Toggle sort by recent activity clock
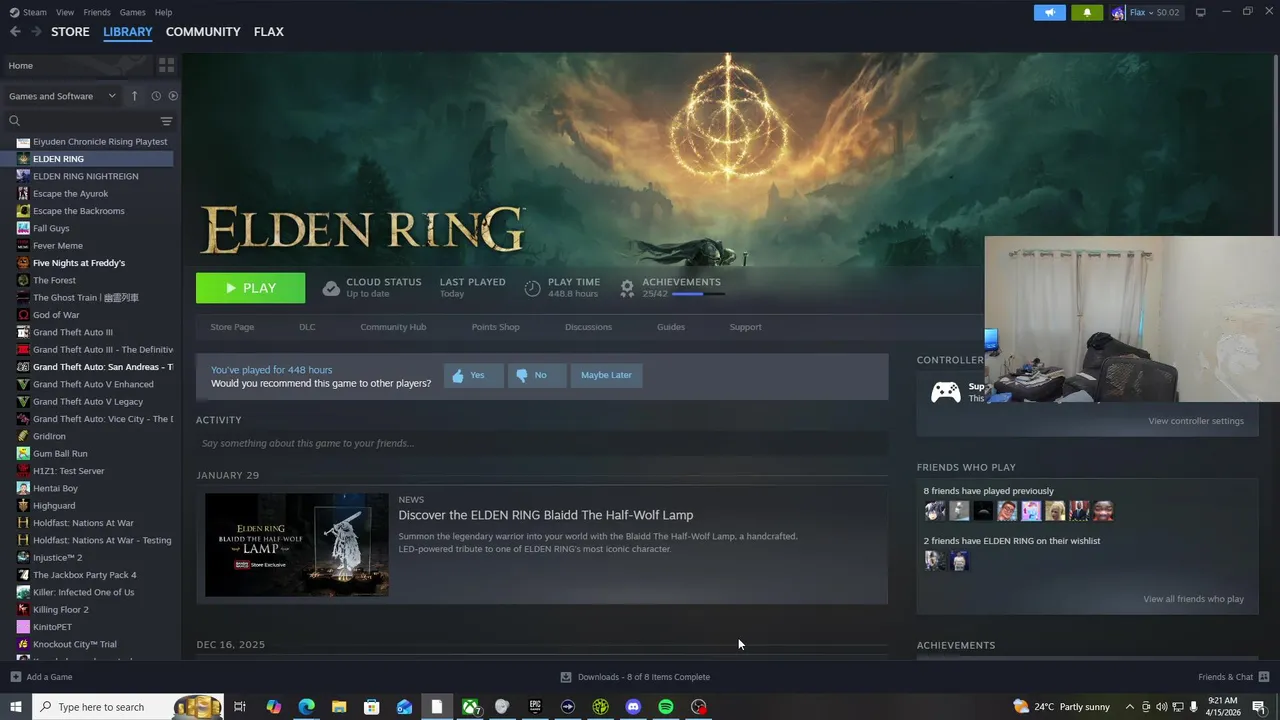This screenshot has width=1280, height=720. 156,96
